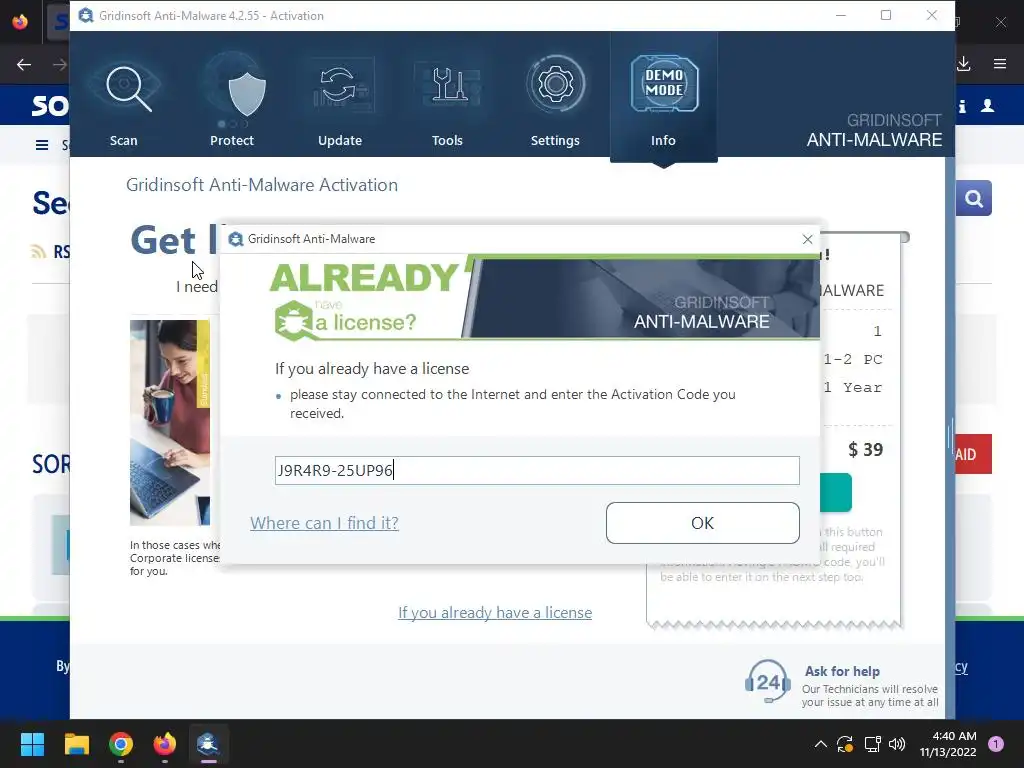Click the activation code input field

coord(537,470)
